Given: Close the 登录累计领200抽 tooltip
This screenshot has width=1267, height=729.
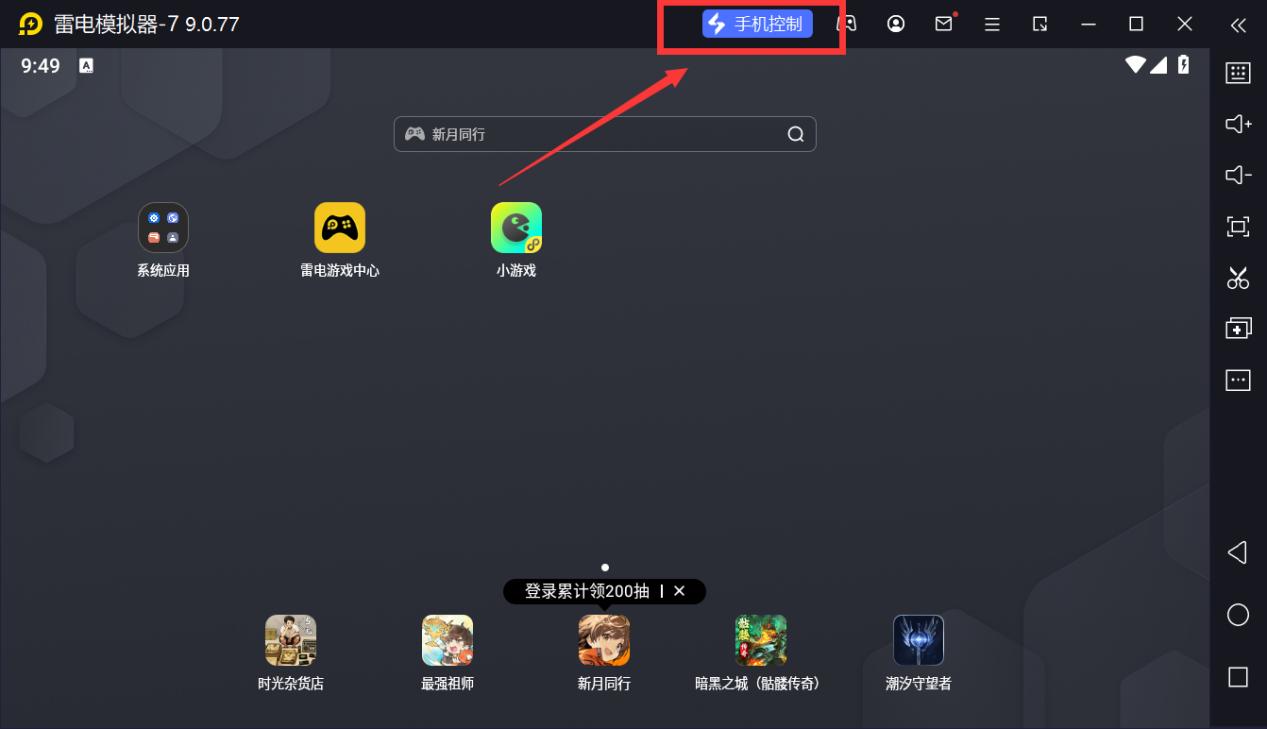Looking at the screenshot, I should pos(679,591).
